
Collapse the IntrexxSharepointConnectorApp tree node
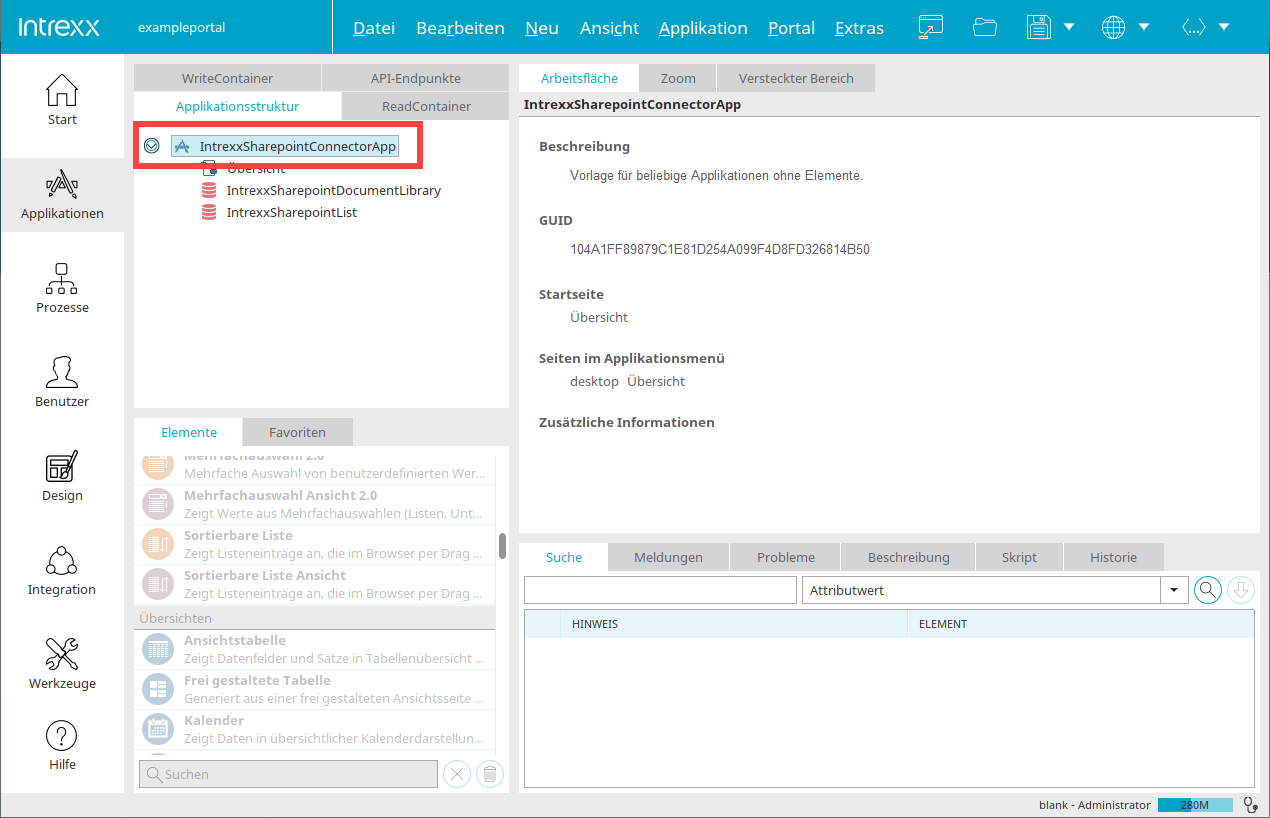152,146
